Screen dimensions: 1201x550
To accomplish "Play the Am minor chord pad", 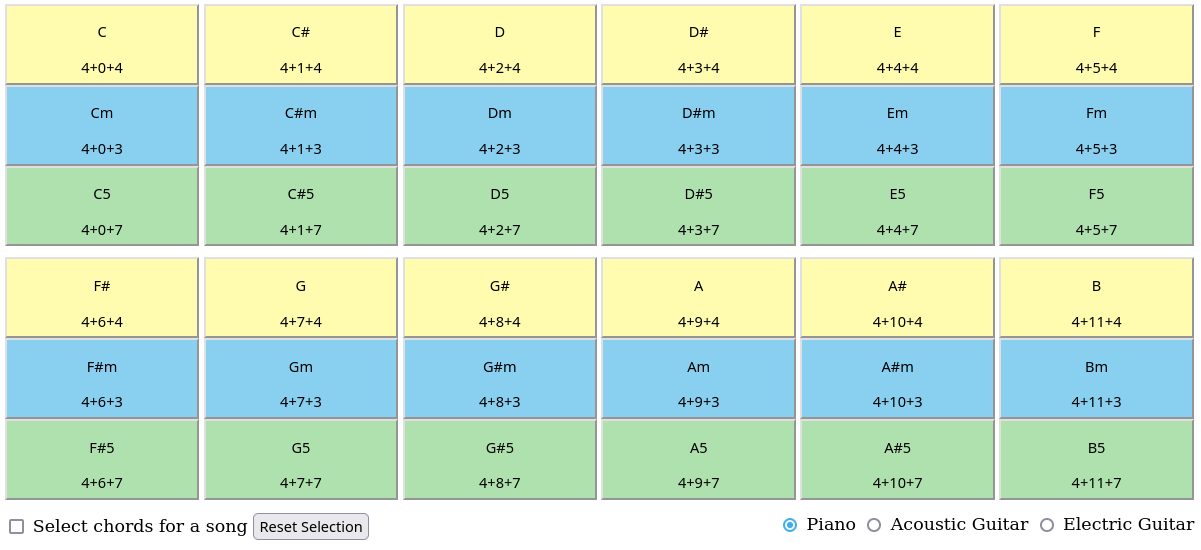I will point(698,380).
